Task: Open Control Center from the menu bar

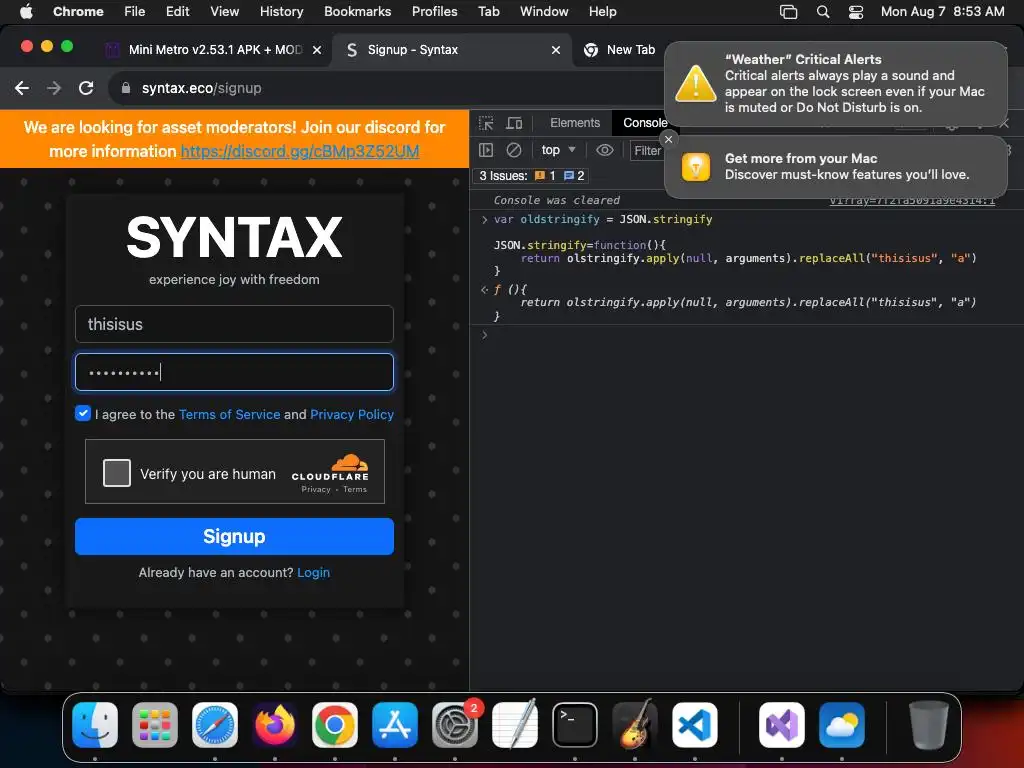Action: click(856, 12)
